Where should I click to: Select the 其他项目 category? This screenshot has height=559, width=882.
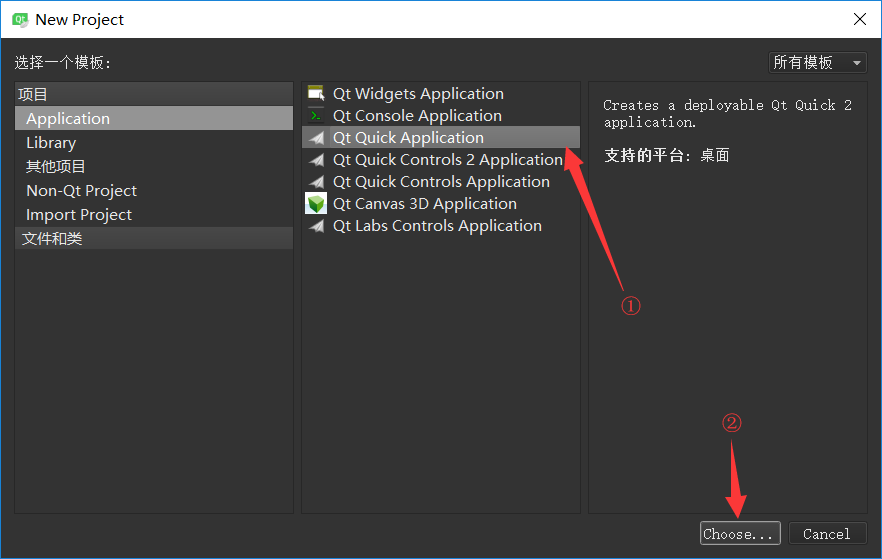click(154, 166)
